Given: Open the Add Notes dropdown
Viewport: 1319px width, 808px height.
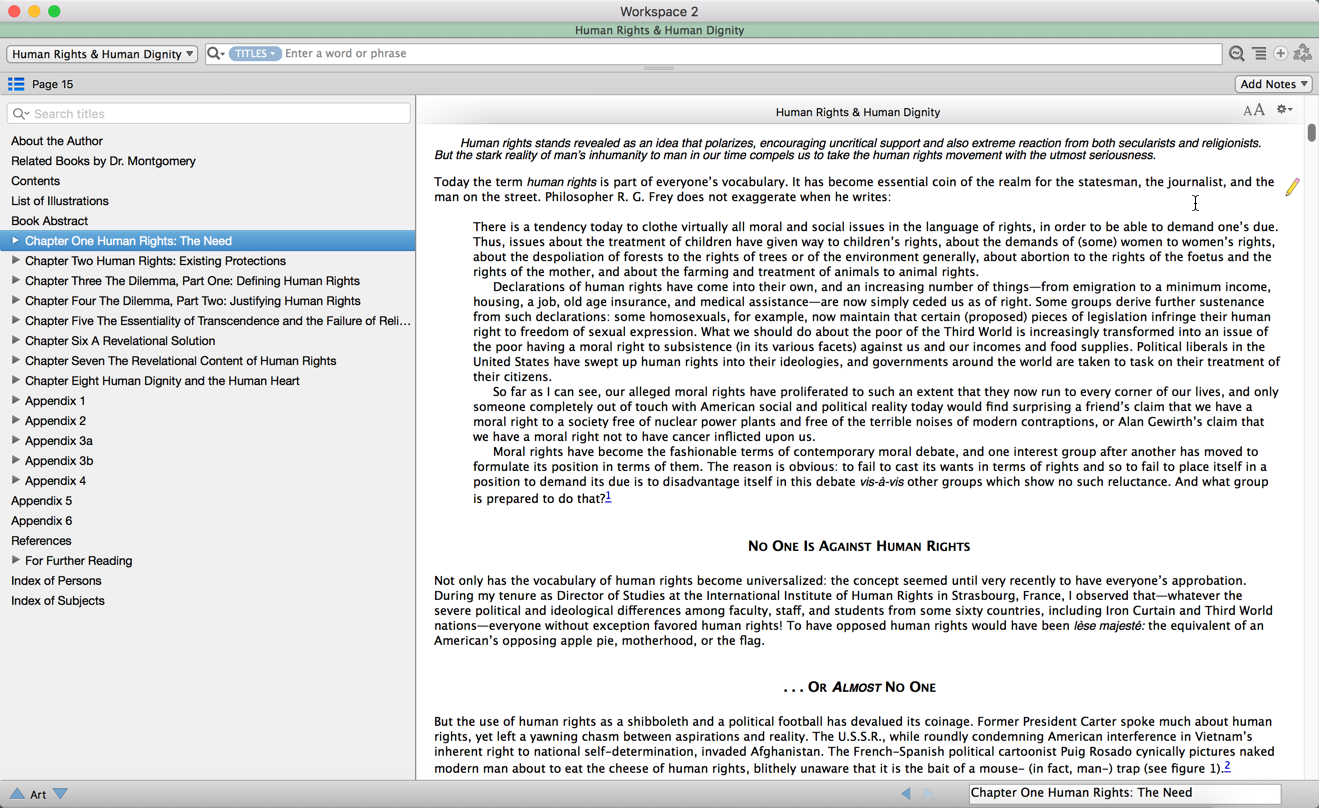Looking at the screenshot, I should [x=1274, y=84].
